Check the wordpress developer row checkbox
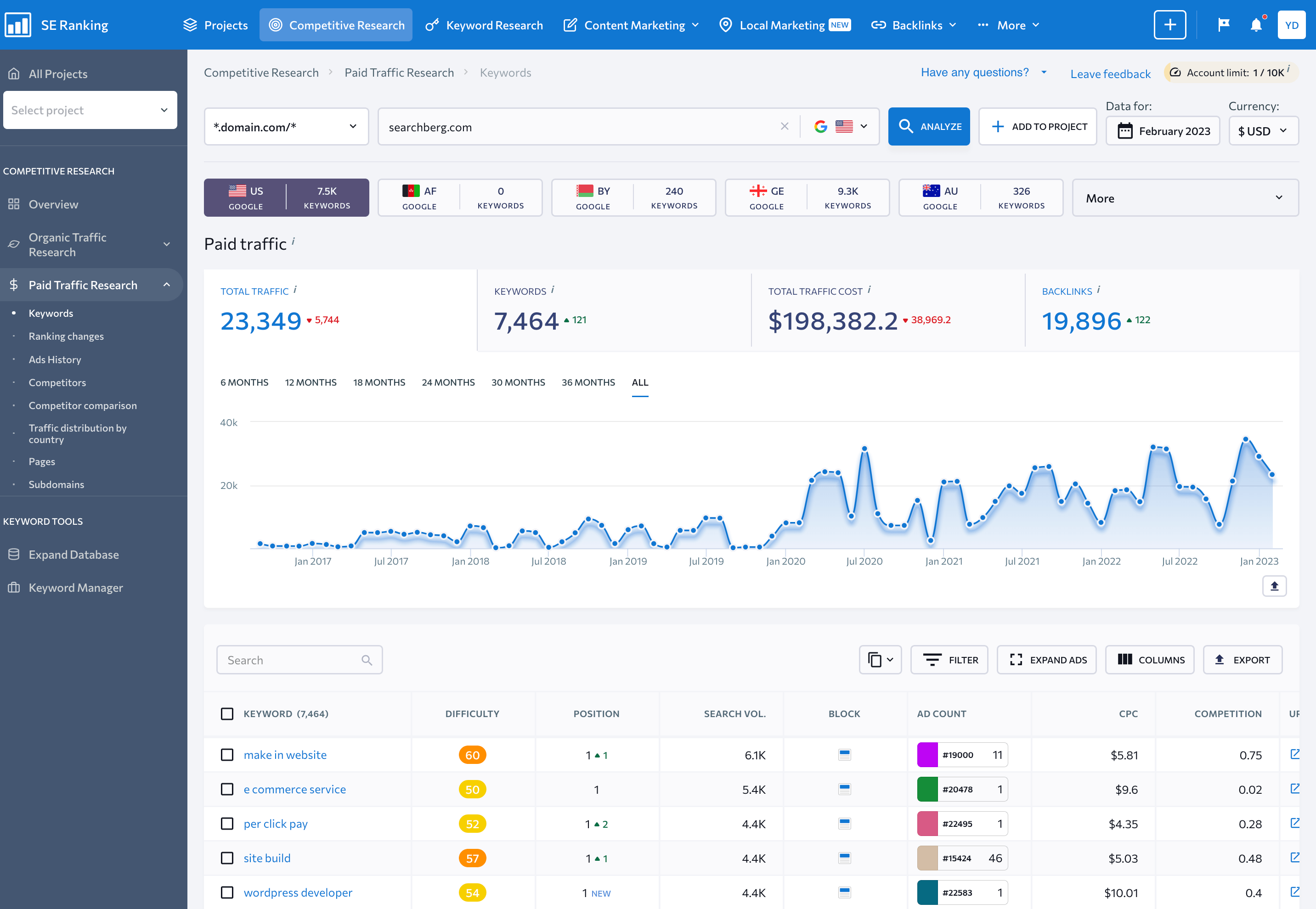The width and height of the screenshot is (1316, 909). tap(227, 892)
